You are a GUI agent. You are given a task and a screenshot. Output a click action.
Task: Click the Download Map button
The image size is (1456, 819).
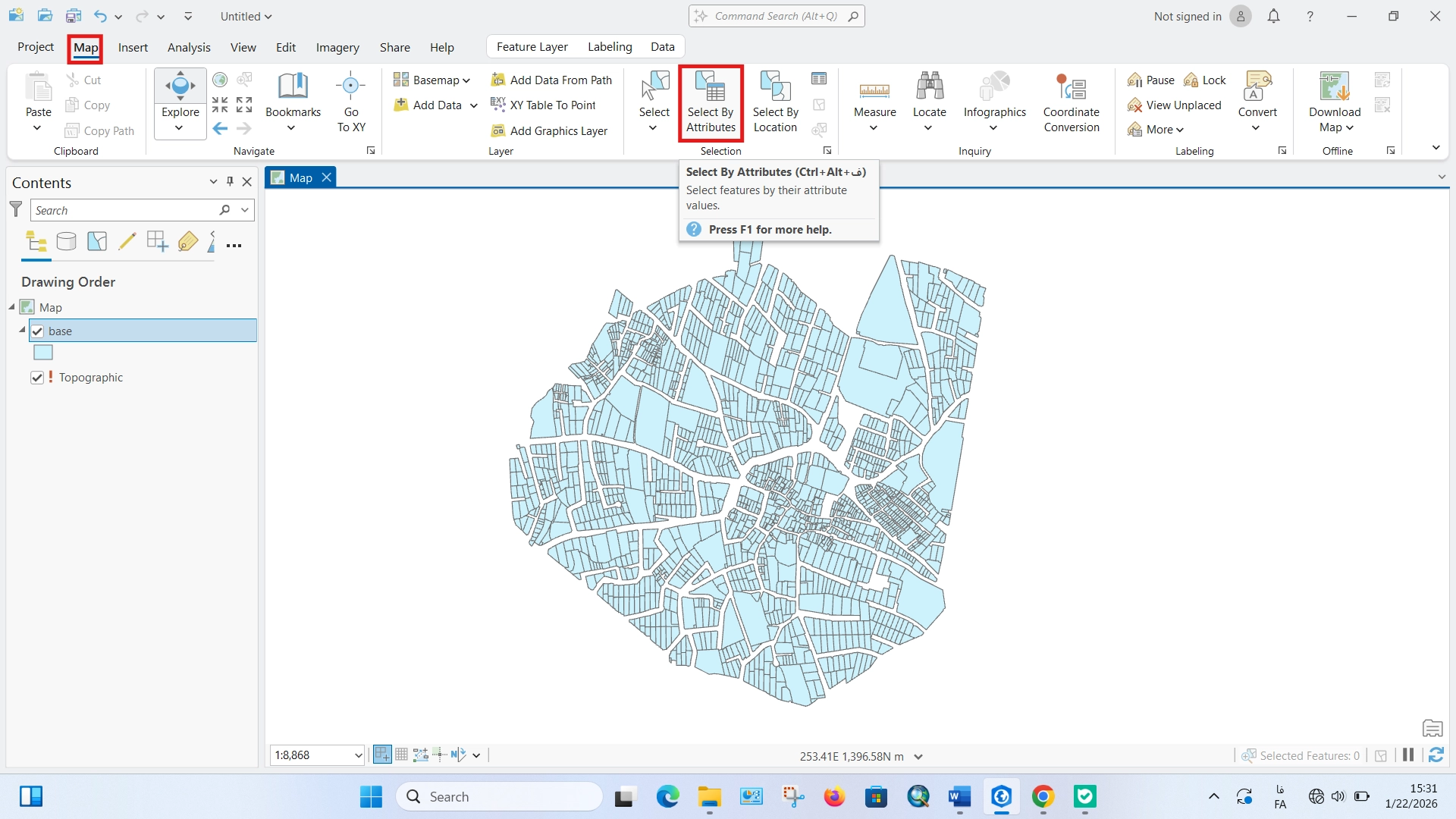[x=1335, y=104]
